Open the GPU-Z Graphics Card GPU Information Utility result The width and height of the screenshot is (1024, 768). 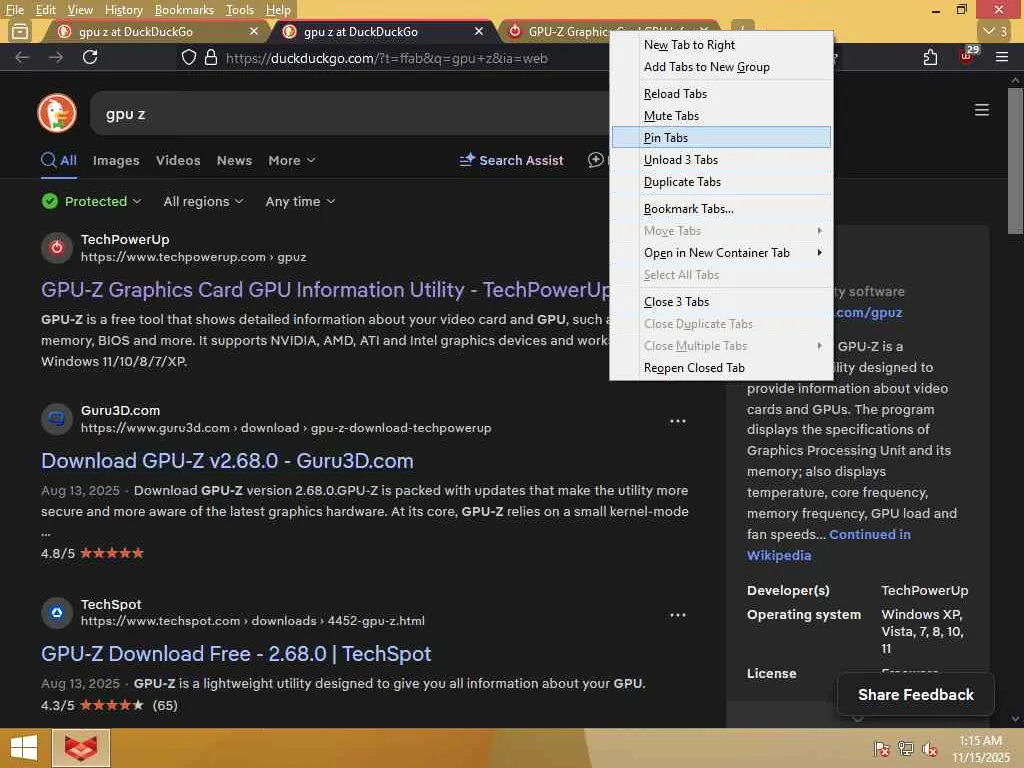[x=327, y=290]
